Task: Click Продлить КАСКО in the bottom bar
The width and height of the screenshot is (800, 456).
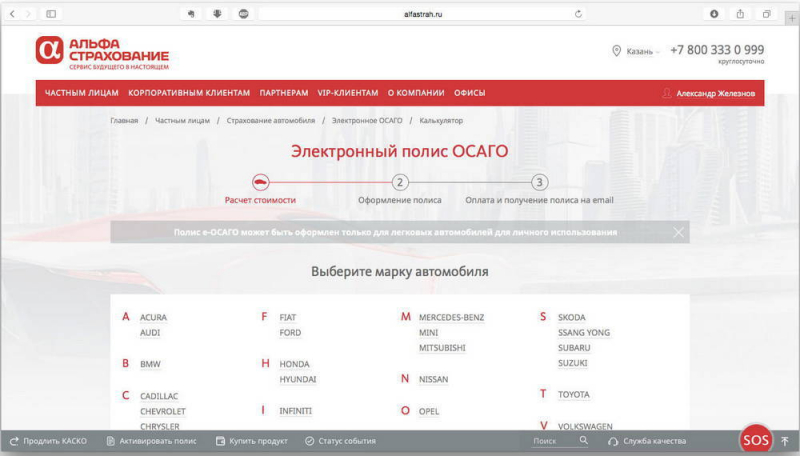Action: tap(48, 441)
